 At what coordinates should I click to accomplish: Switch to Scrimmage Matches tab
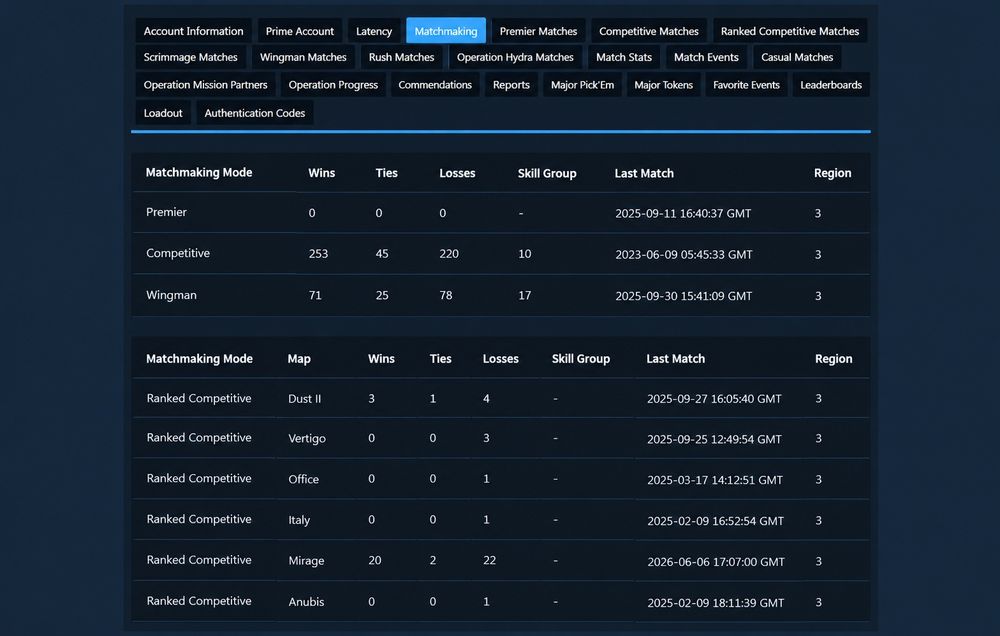pyautogui.click(x=190, y=57)
